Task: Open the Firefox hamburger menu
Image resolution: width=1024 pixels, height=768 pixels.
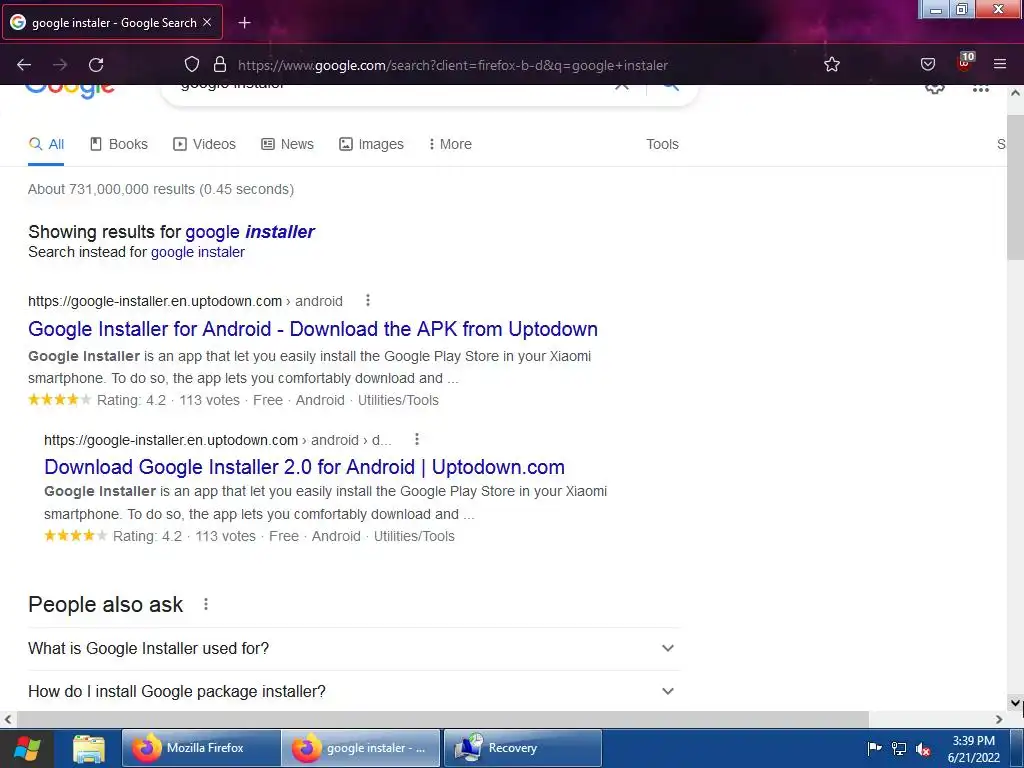Action: point(999,64)
